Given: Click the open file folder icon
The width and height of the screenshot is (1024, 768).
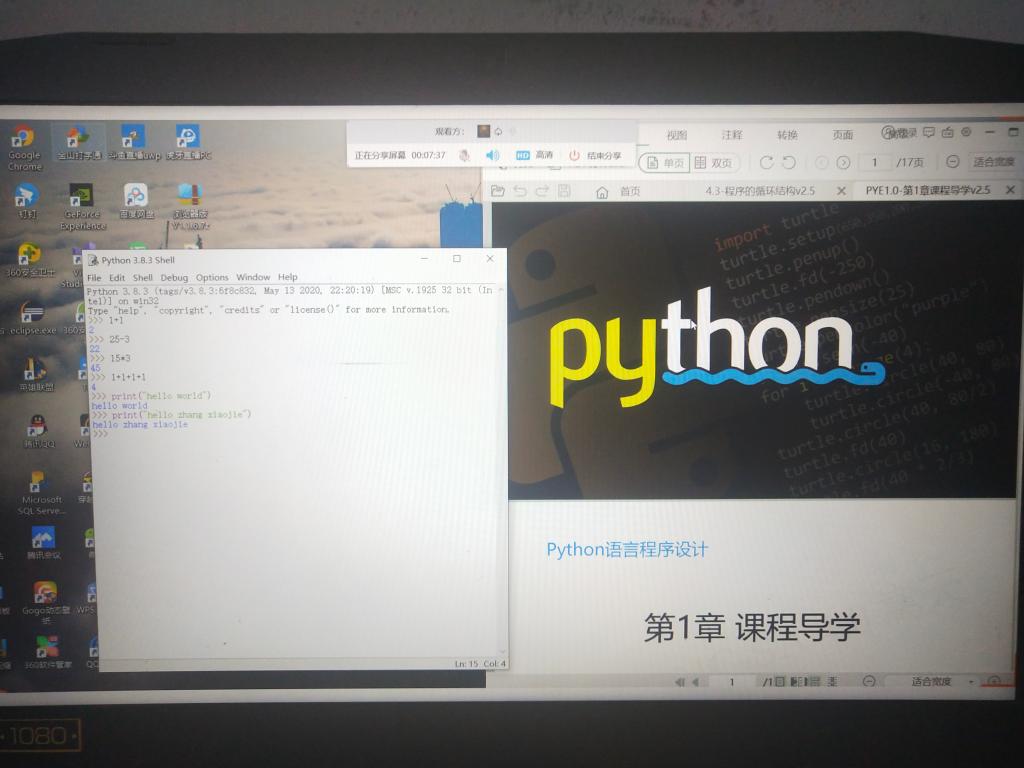Looking at the screenshot, I should [x=498, y=191].
